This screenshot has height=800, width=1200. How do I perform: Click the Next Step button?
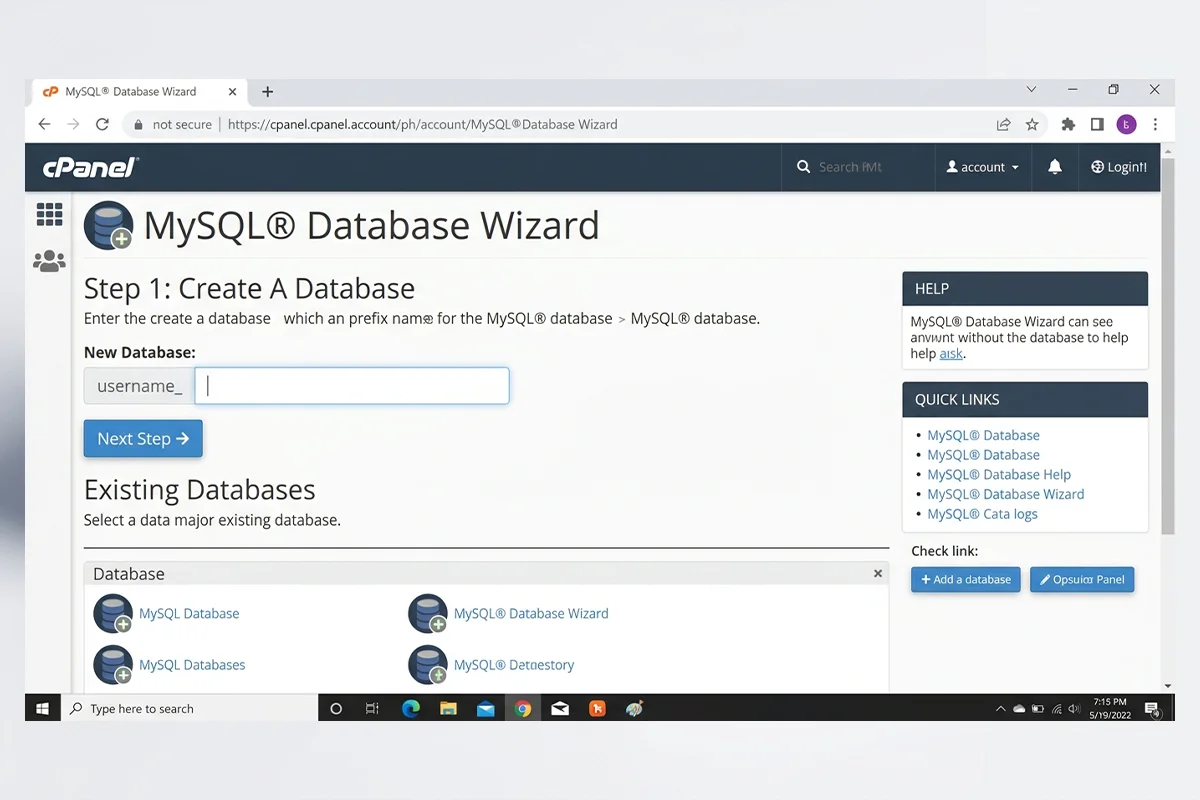[x=143, y=439]
